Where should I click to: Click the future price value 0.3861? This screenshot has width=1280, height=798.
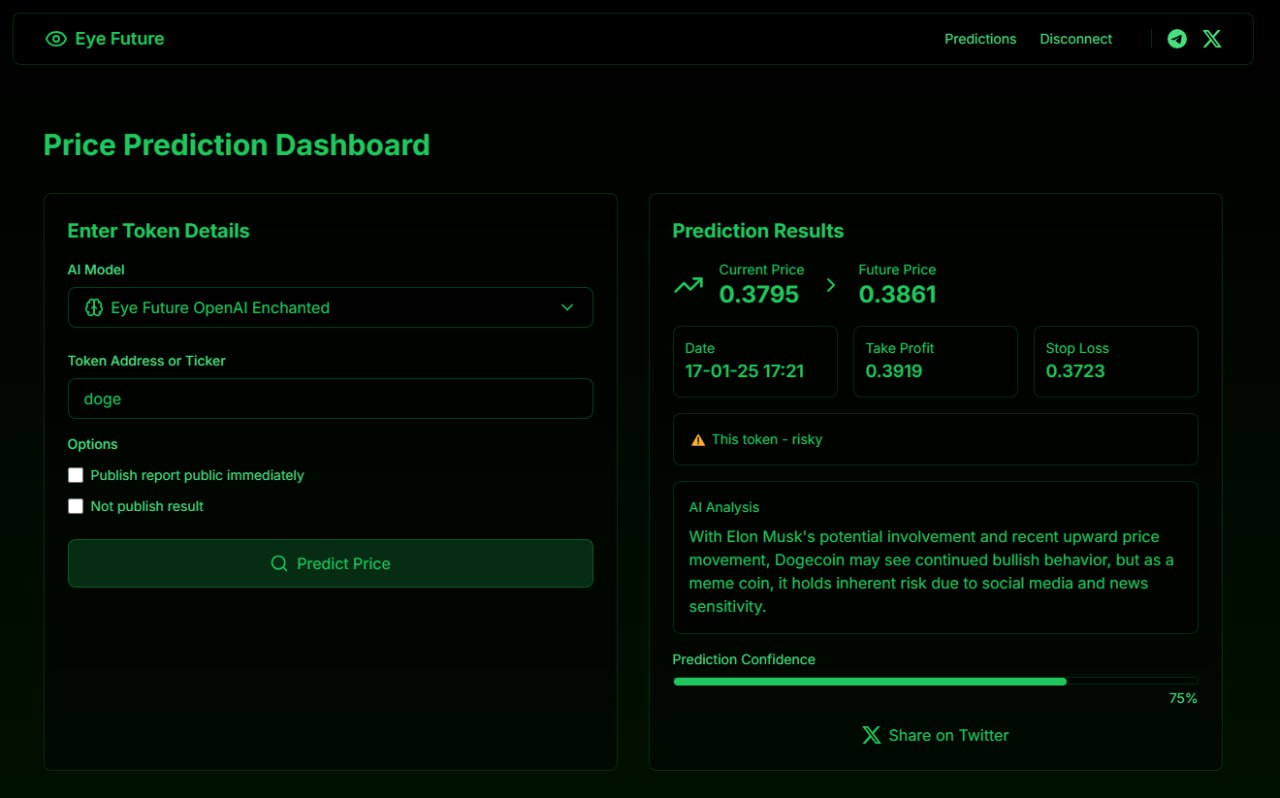click(897, 294)
